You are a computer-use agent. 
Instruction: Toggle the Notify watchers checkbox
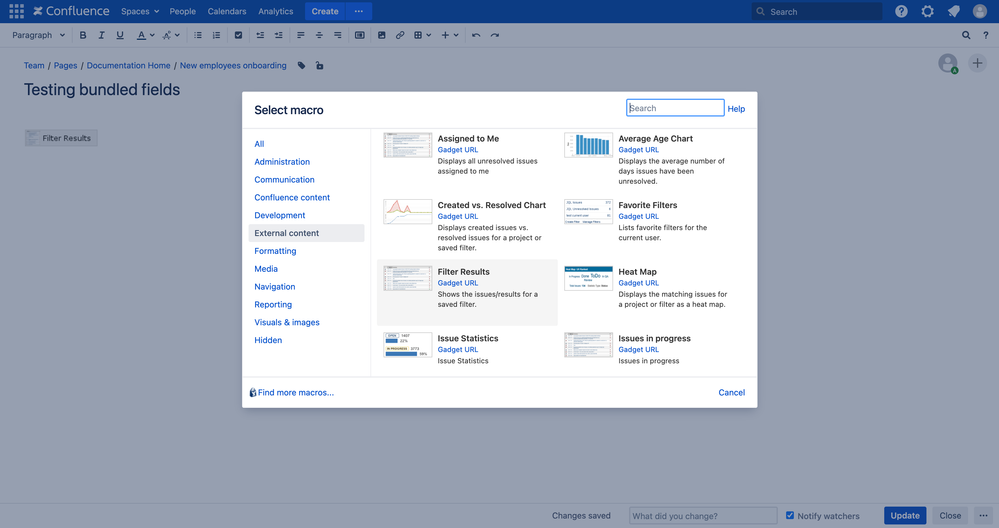pyautogui.click(x=790, y=515)
